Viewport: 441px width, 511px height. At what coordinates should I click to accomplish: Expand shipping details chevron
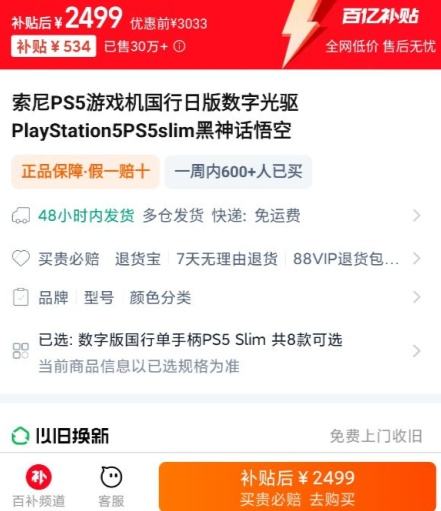coord(416,216)
